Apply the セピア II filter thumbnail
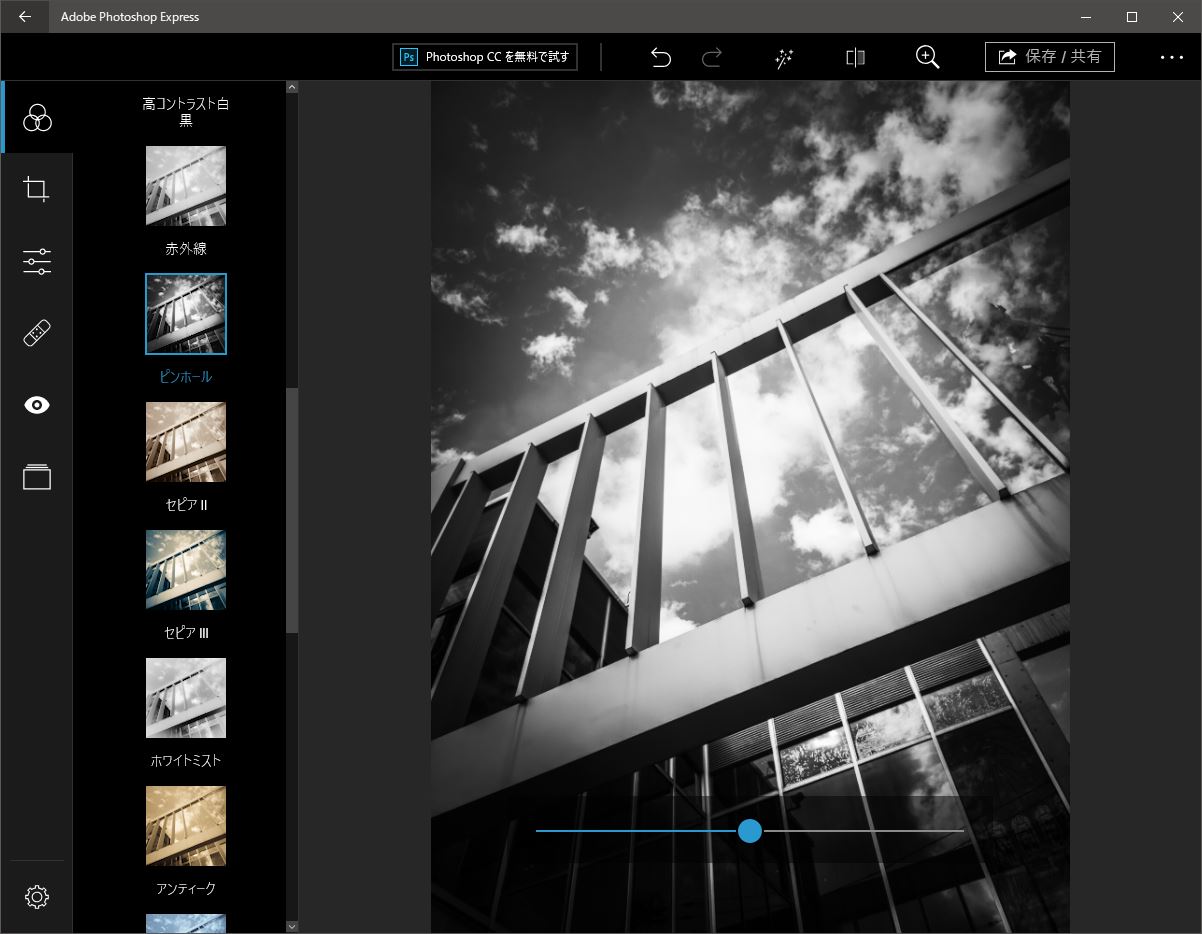Viewport: 1202px width, 934px height. point(186,442)
